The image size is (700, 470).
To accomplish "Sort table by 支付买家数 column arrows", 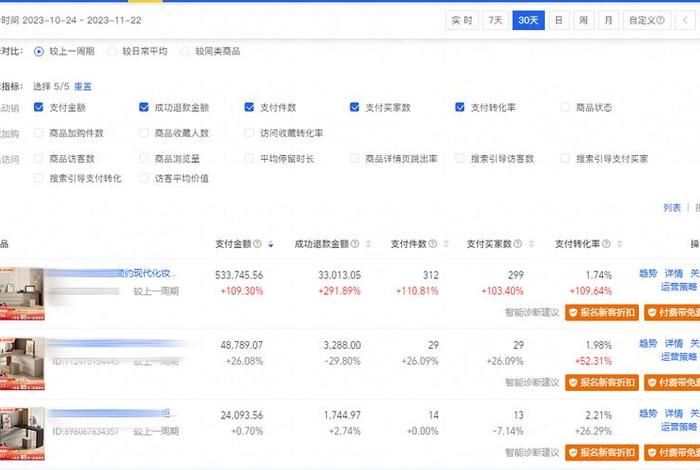I will (532, 244).
